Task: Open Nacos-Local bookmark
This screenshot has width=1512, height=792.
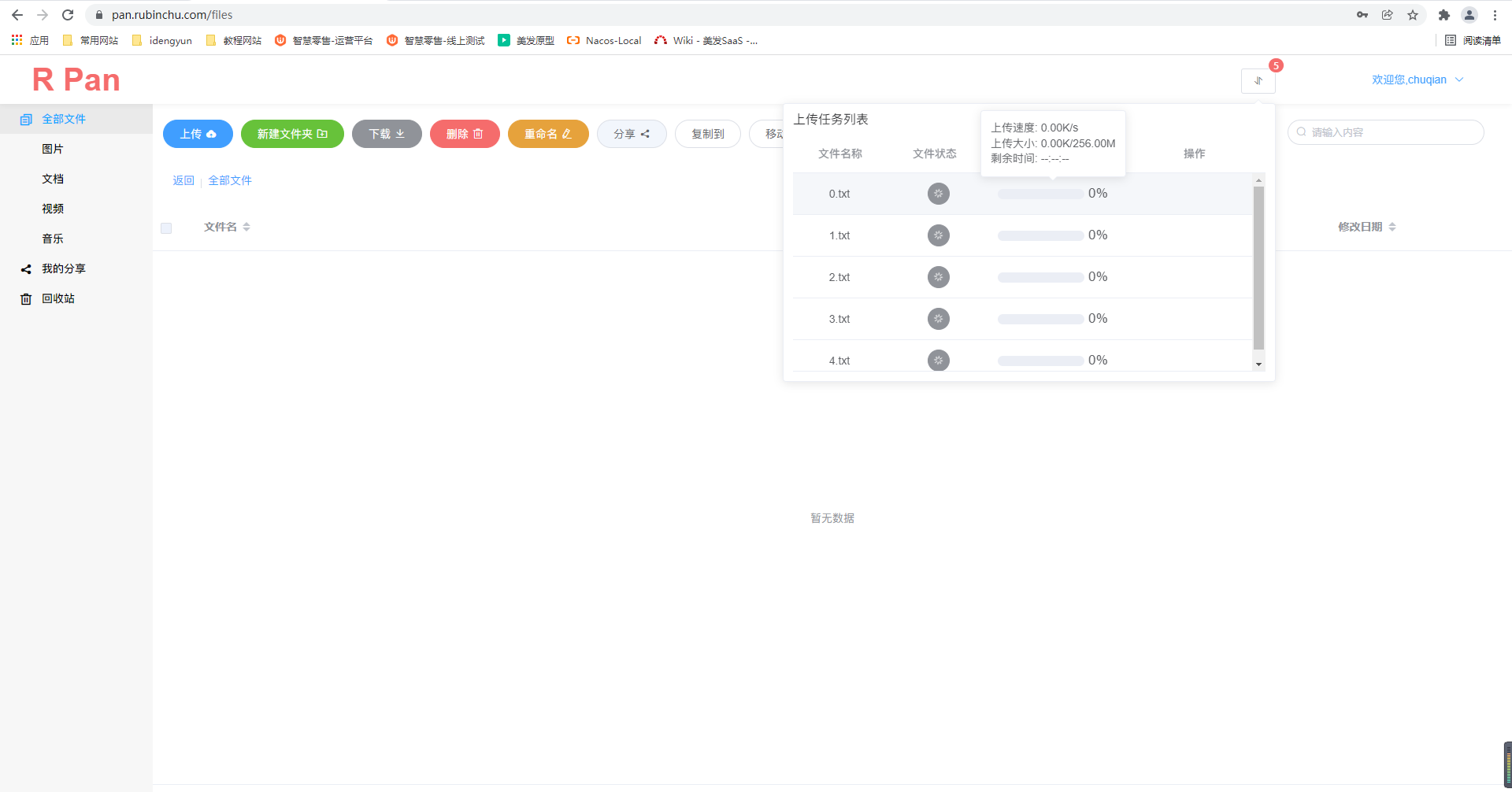Action: pyautogui.click(x=604, y=40)
